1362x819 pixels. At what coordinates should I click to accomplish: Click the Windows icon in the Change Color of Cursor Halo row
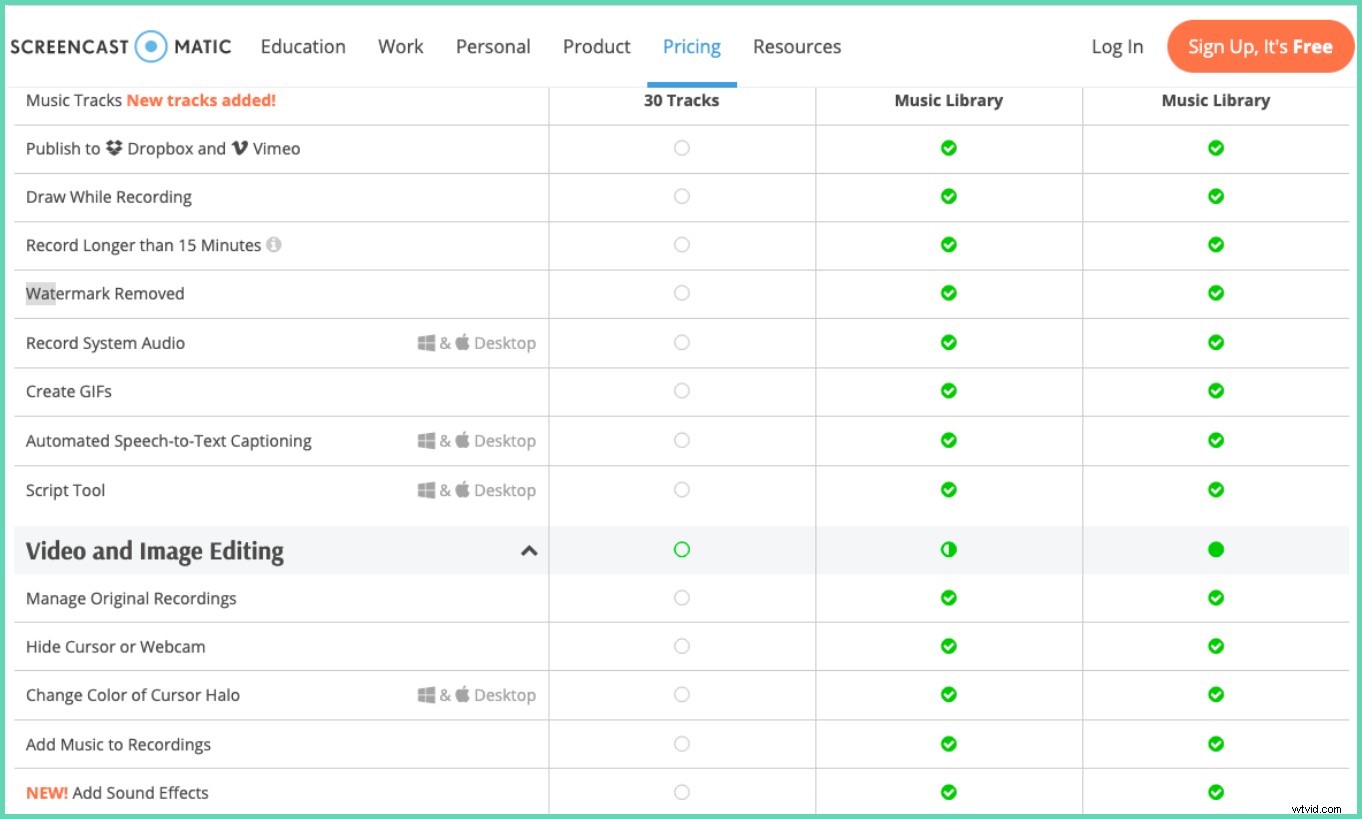tap(427, 695)
